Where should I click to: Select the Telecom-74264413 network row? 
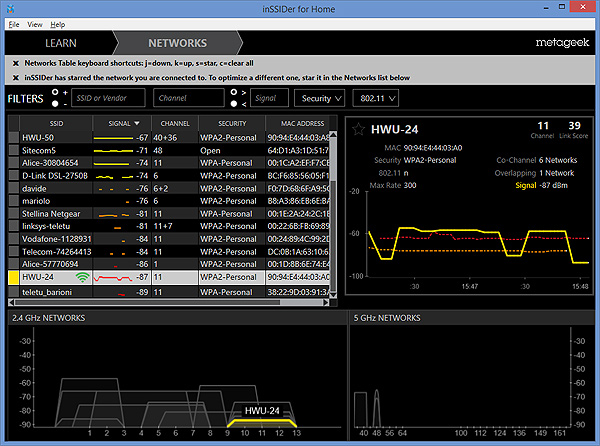[169, 252]
